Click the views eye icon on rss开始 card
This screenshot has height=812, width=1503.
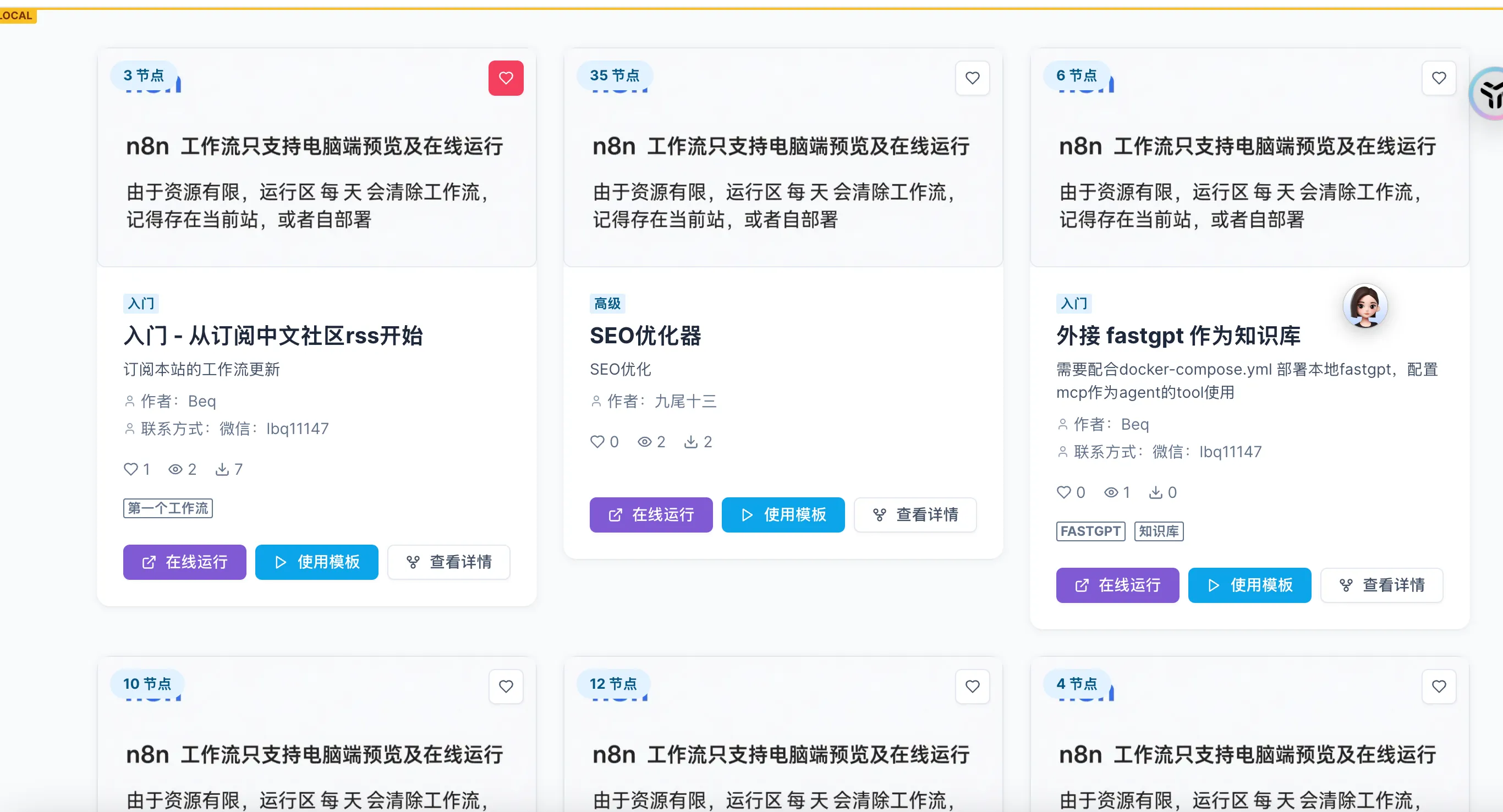[x=175, y=469]
